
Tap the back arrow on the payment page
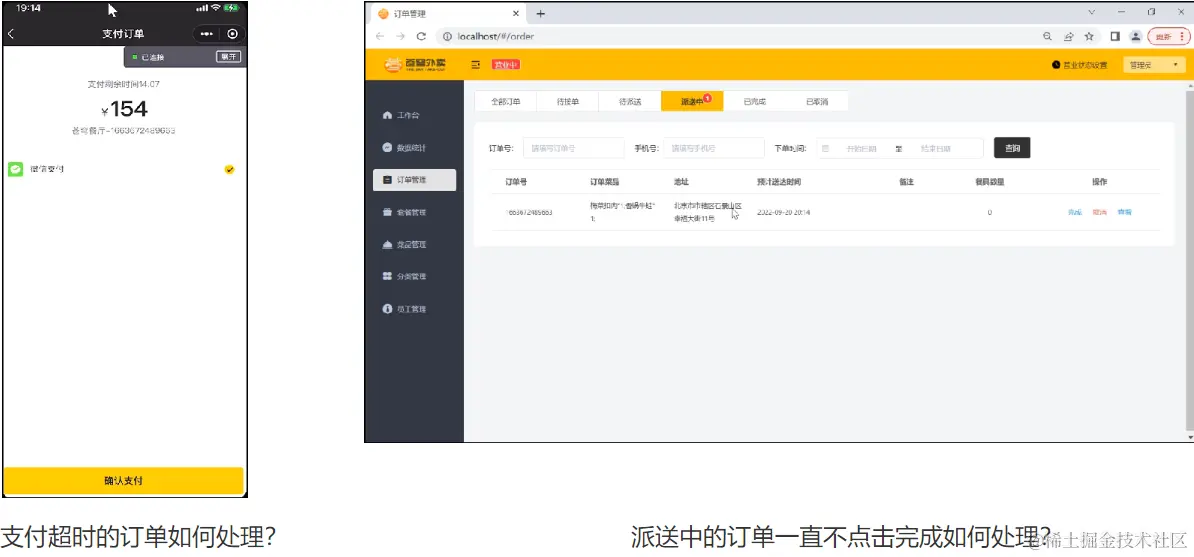11,34
